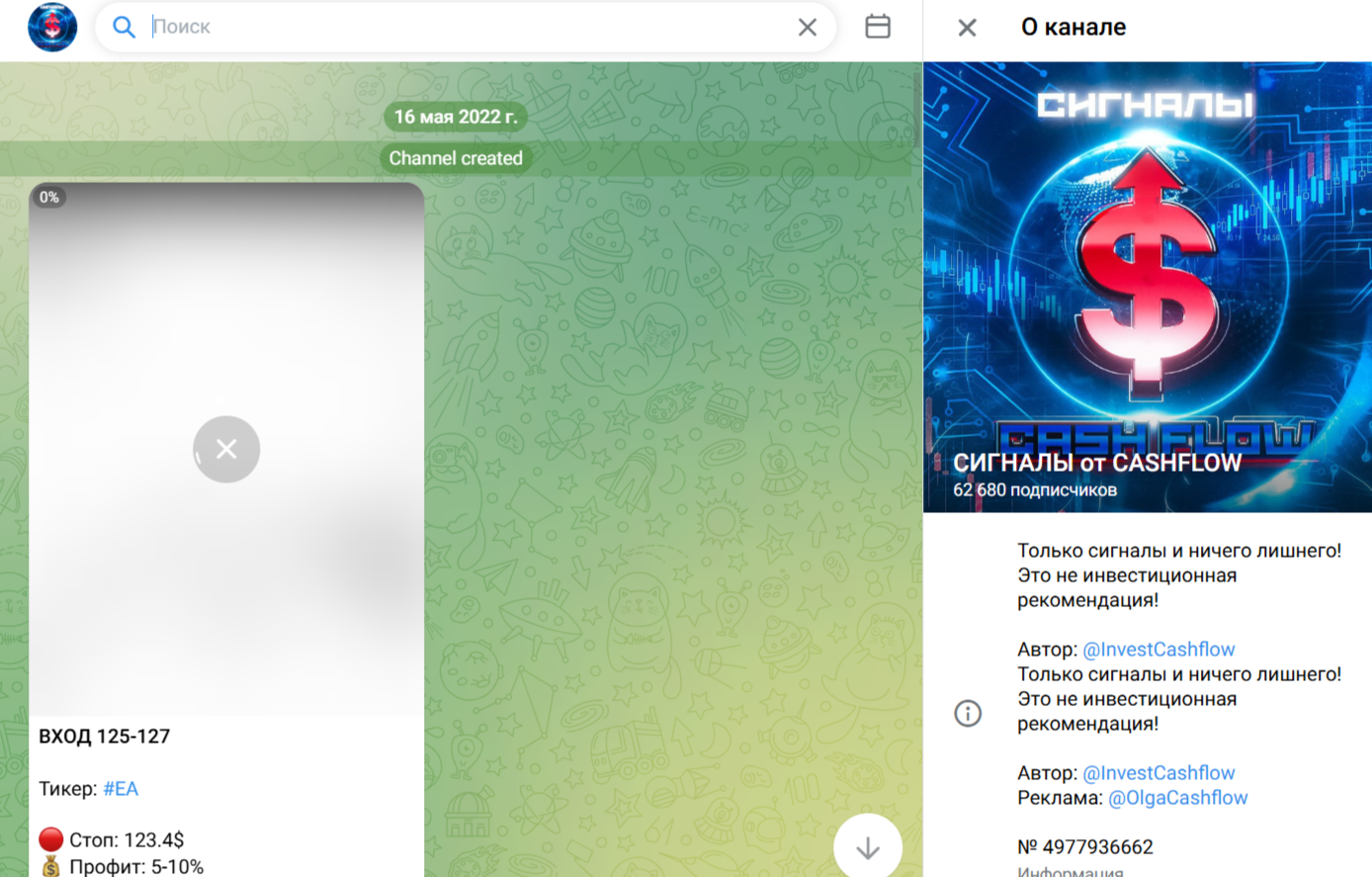Viewport: 1372px width, 877px height.
Task: Open the calendar date picker icon
Action: 878,27
